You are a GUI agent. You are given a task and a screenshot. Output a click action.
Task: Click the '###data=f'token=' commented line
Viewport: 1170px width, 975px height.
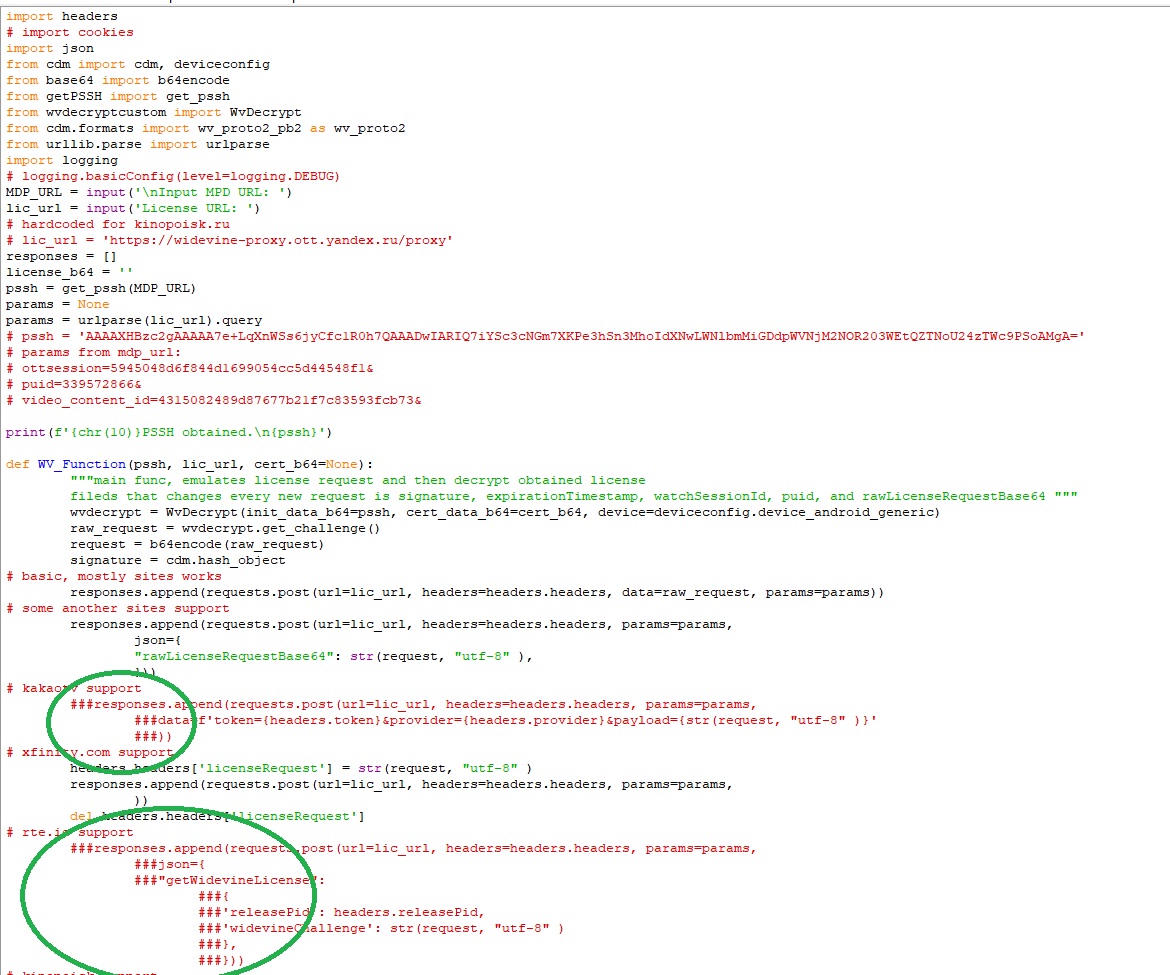(x=506, y=721)
